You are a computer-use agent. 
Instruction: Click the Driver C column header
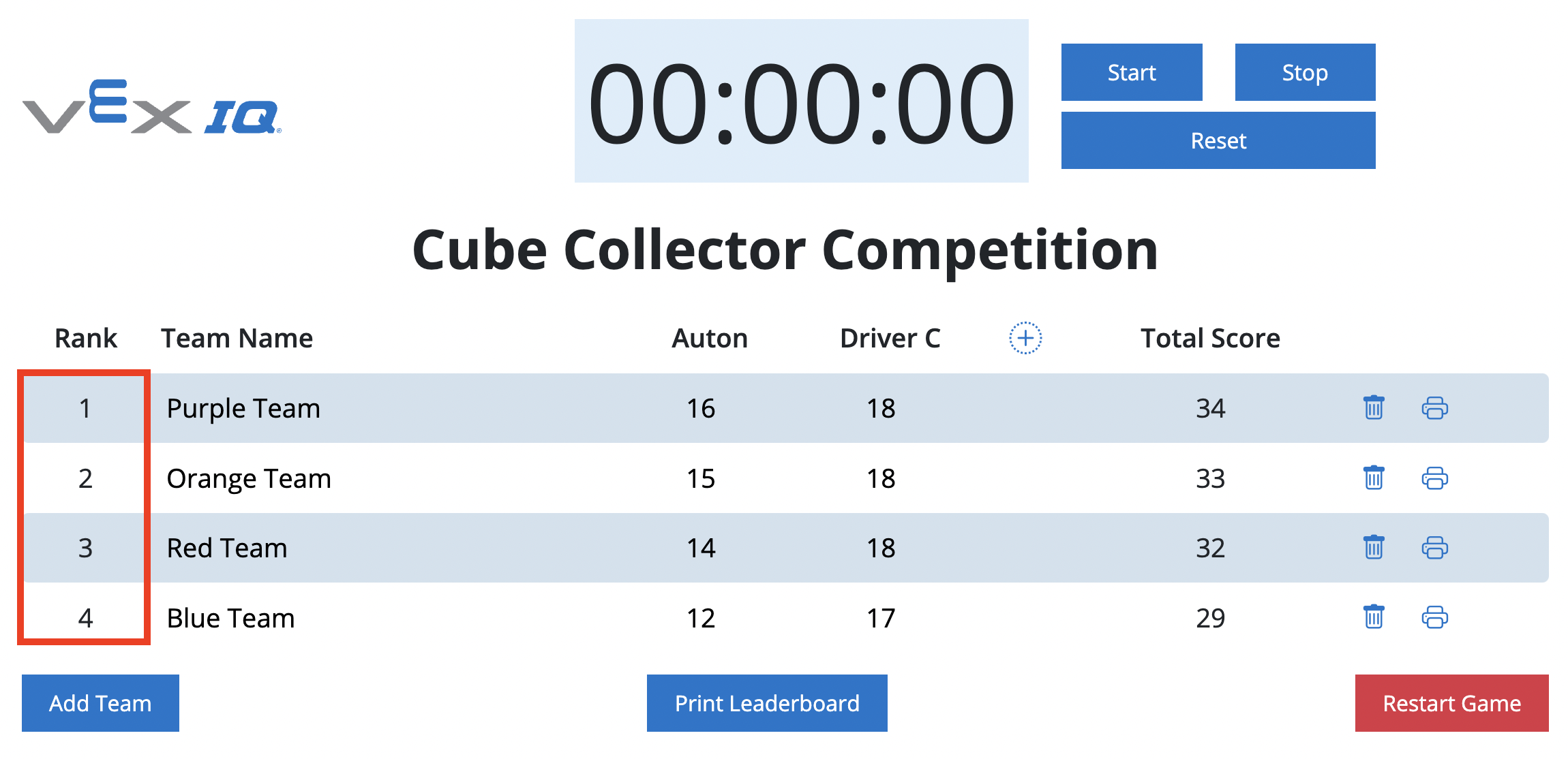pyautogui.click(x=890, y=337)
